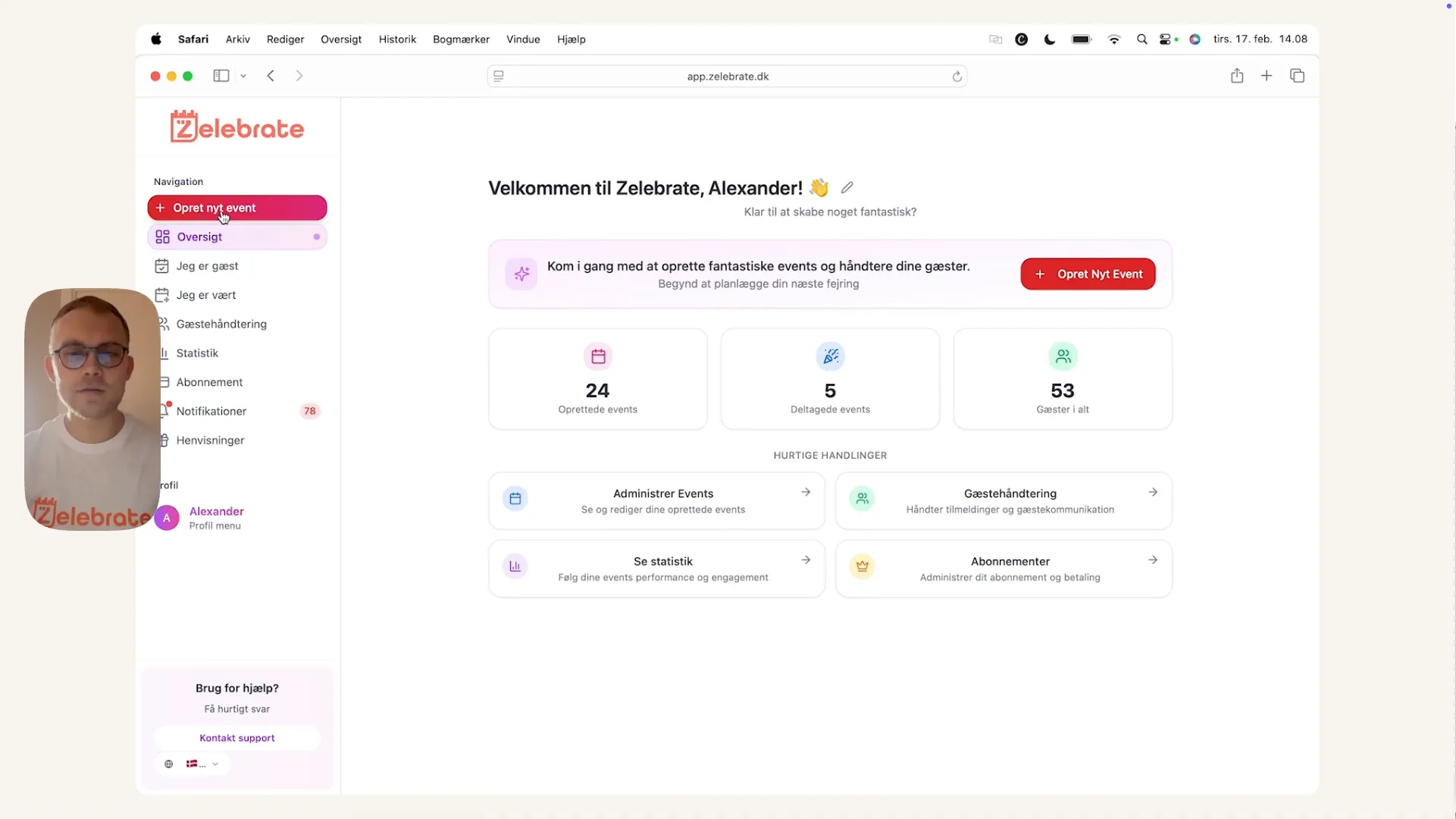The image size is (1456, 819).
Task: Open Administrer Events via its calendar icon
Action: coord(515,499)
